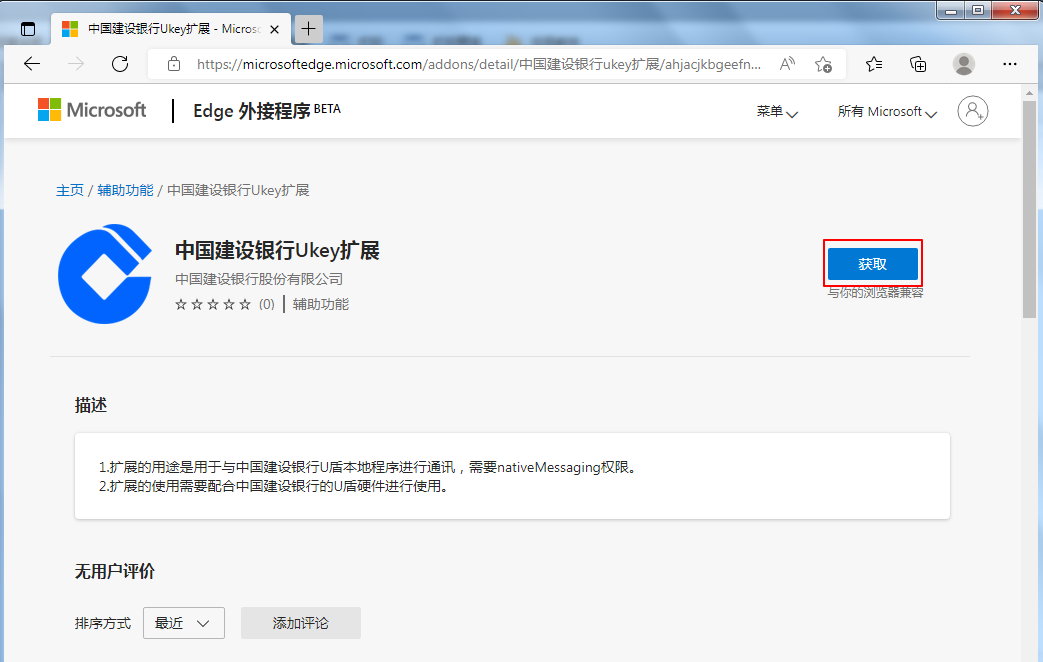Open the Favorites list icon
This screenshot has height=662, width=1043.
(x=874, y=64)
